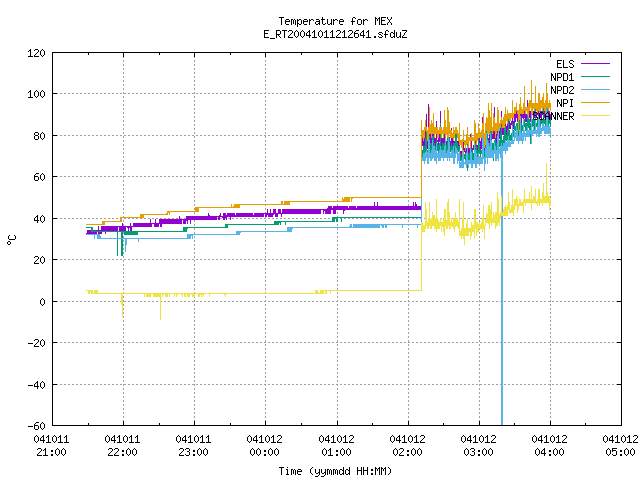Click the y-axis value 60
Image resolution: width=640 pixels, height=480 pixels.
[x=40, y=177]
